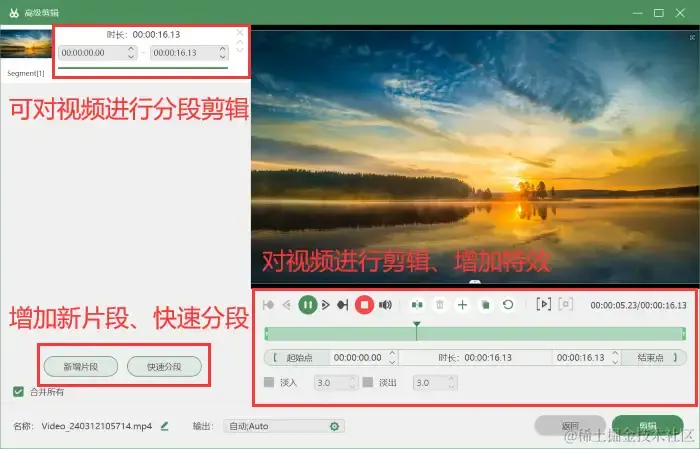Increase the 淡出 duration value
This screenshot has width=700, height=449.
[x=451, y=379]
